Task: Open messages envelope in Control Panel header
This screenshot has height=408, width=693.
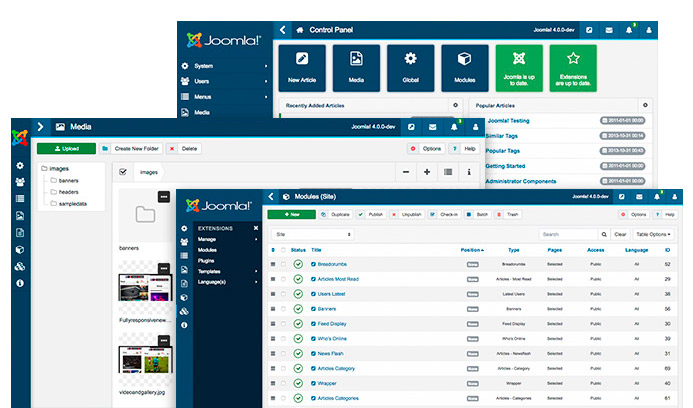Action: pos(609,30)
